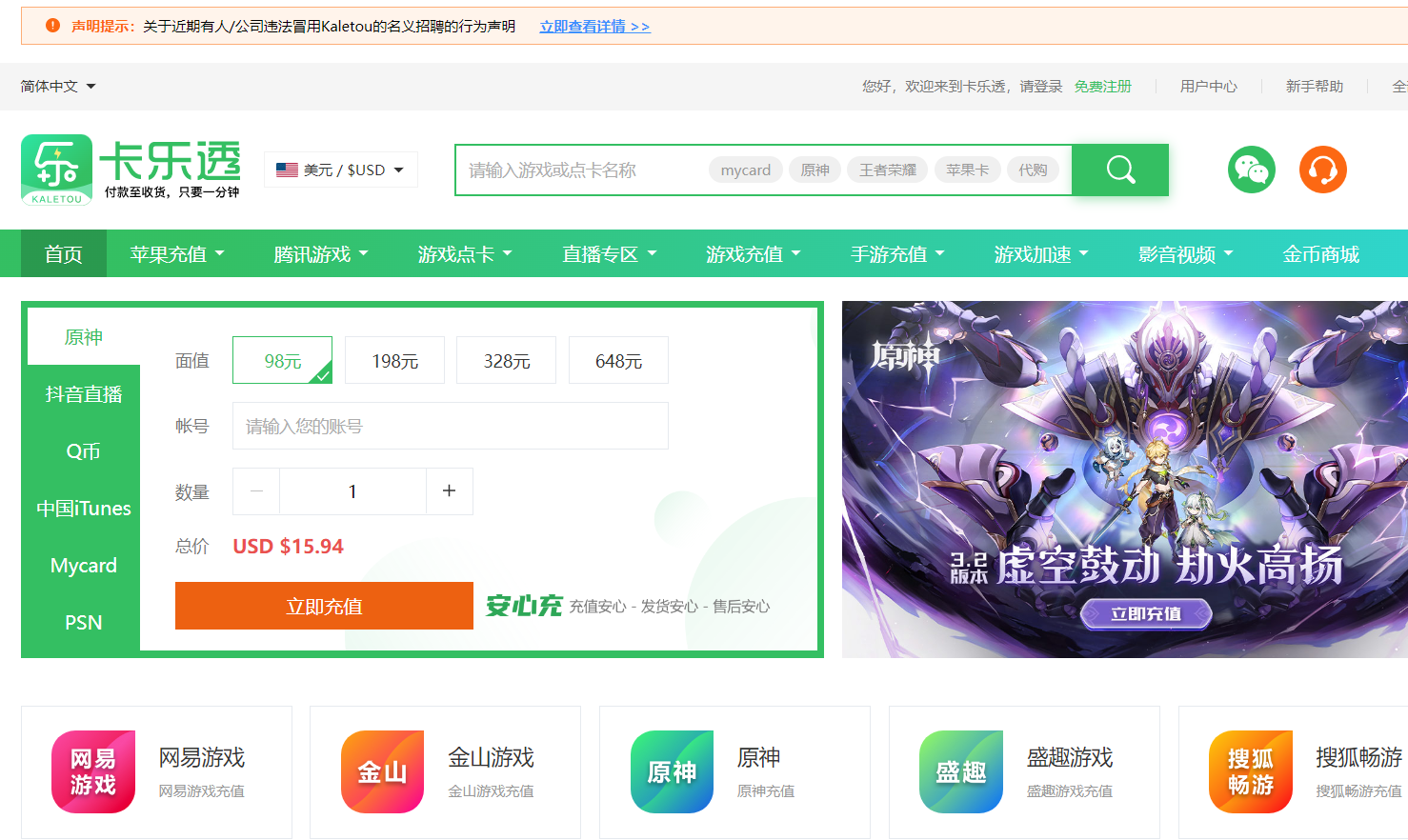Open the Kingsoft (金山) games icon
1408x840 pixels.
click(383, 771)
